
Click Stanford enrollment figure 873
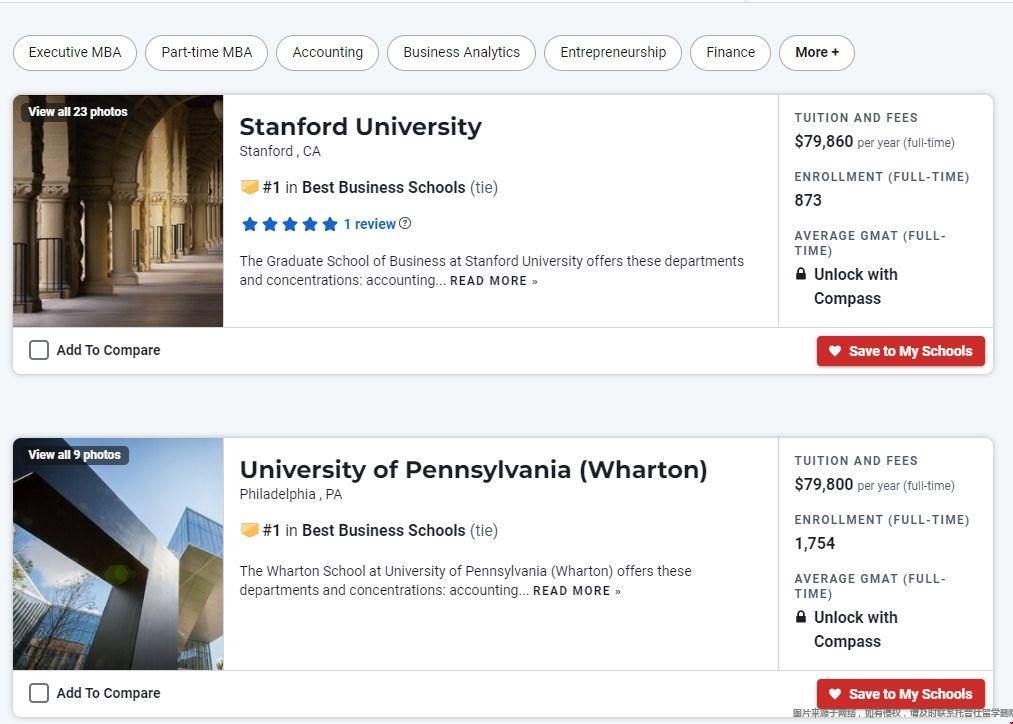coord(808,200)
